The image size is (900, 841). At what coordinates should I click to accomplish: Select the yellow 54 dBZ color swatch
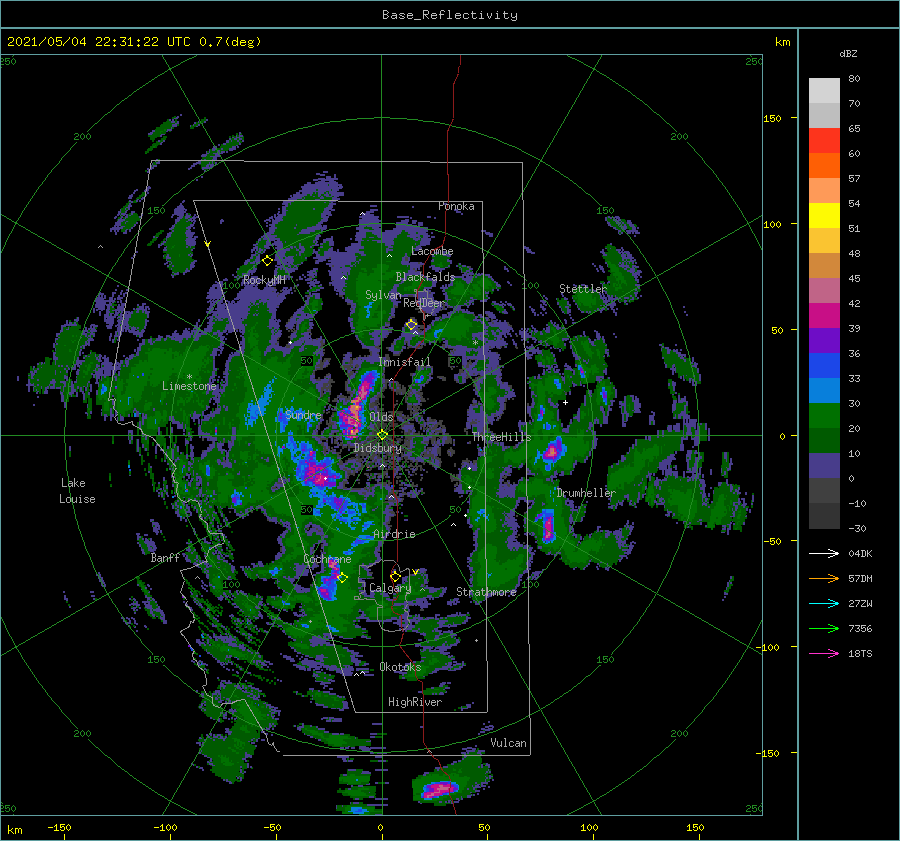point(824,215)
